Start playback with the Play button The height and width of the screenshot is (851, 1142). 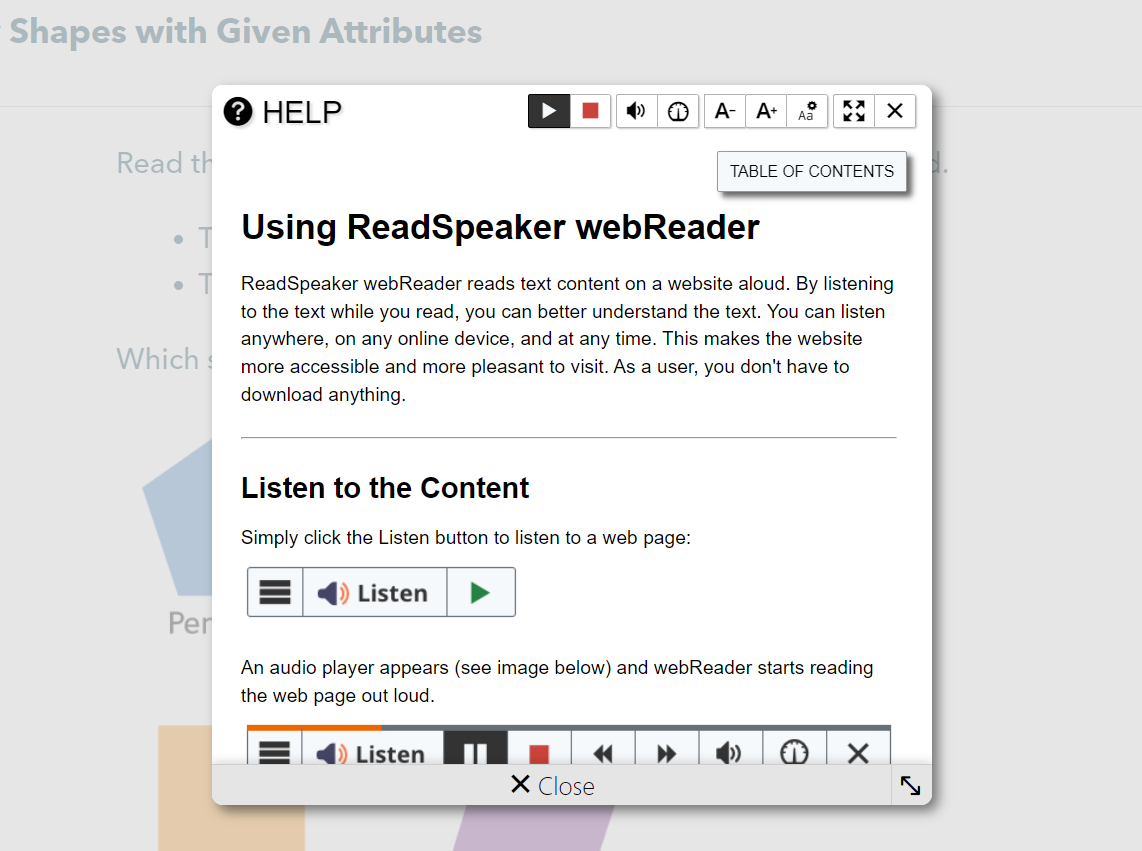point(548,111)
